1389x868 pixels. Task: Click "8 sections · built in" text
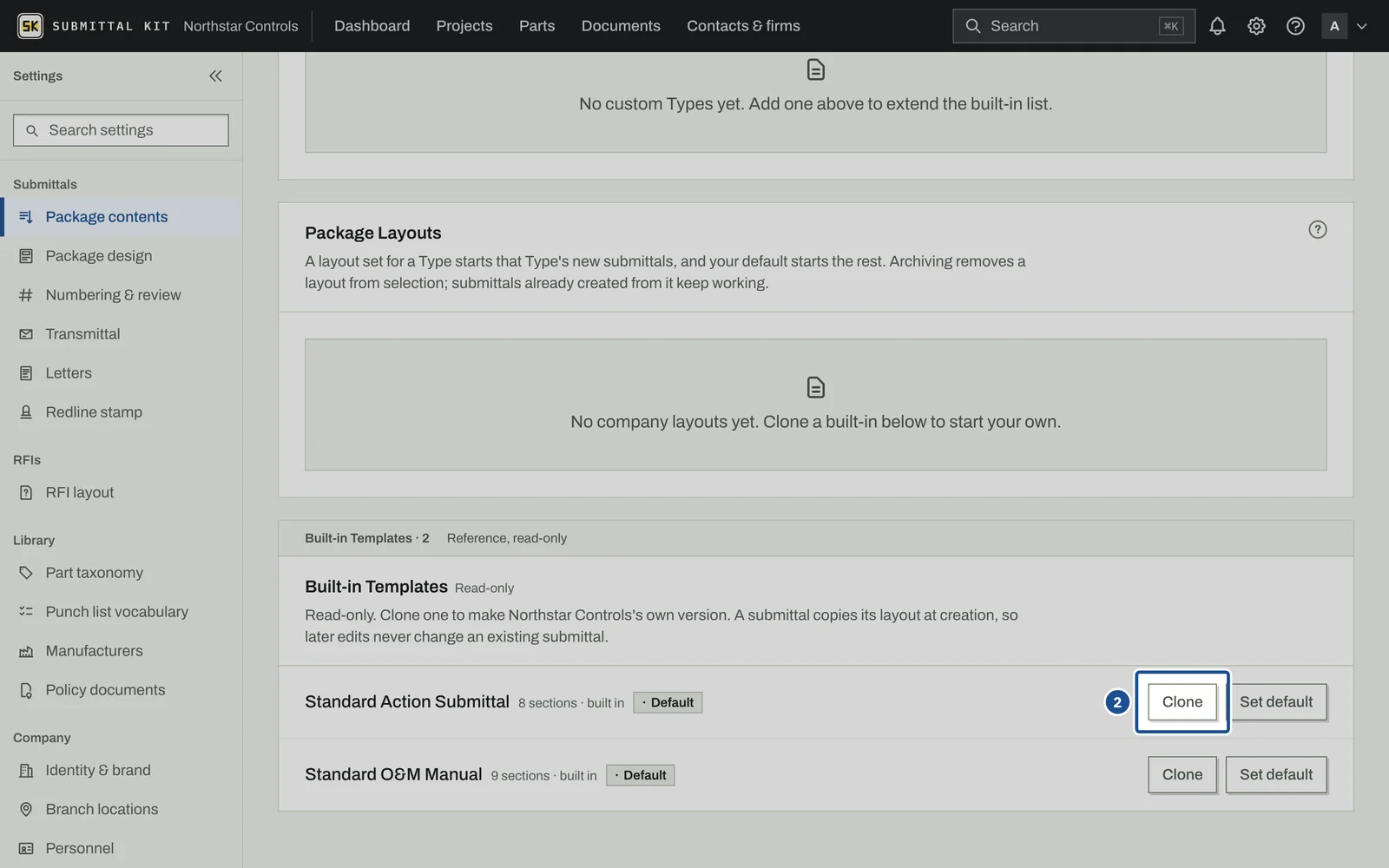[571, 703]
